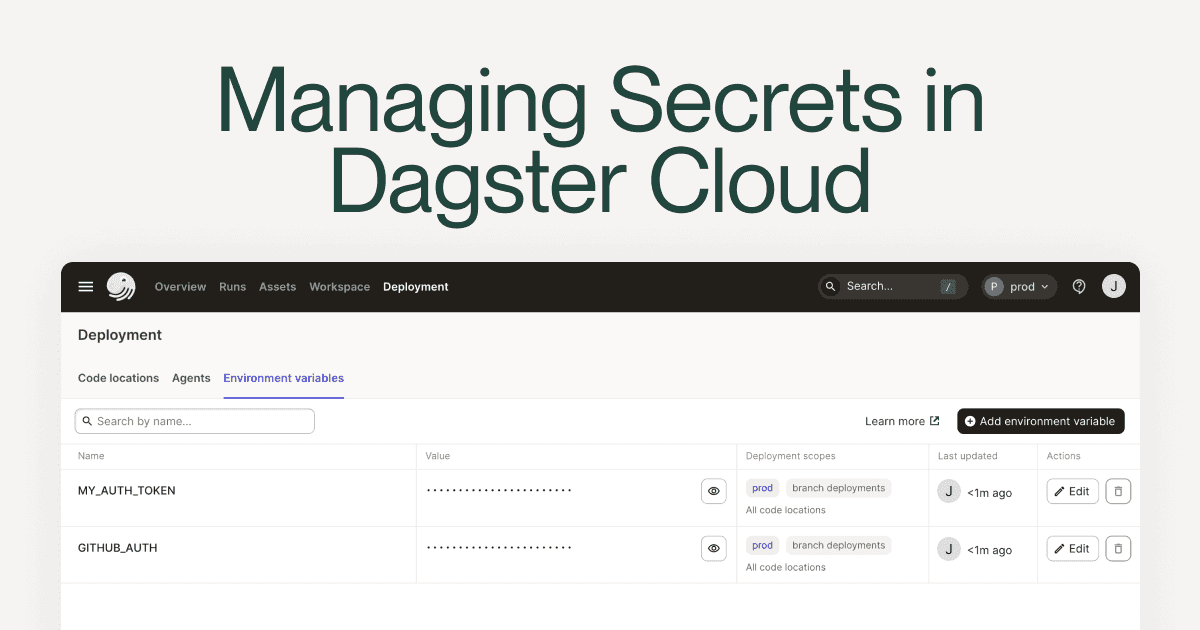The height and width of the screenshot is (630, 1200).
Task: Open the Assets menu item
Action: pyautogui.click(x=277, y=287)
